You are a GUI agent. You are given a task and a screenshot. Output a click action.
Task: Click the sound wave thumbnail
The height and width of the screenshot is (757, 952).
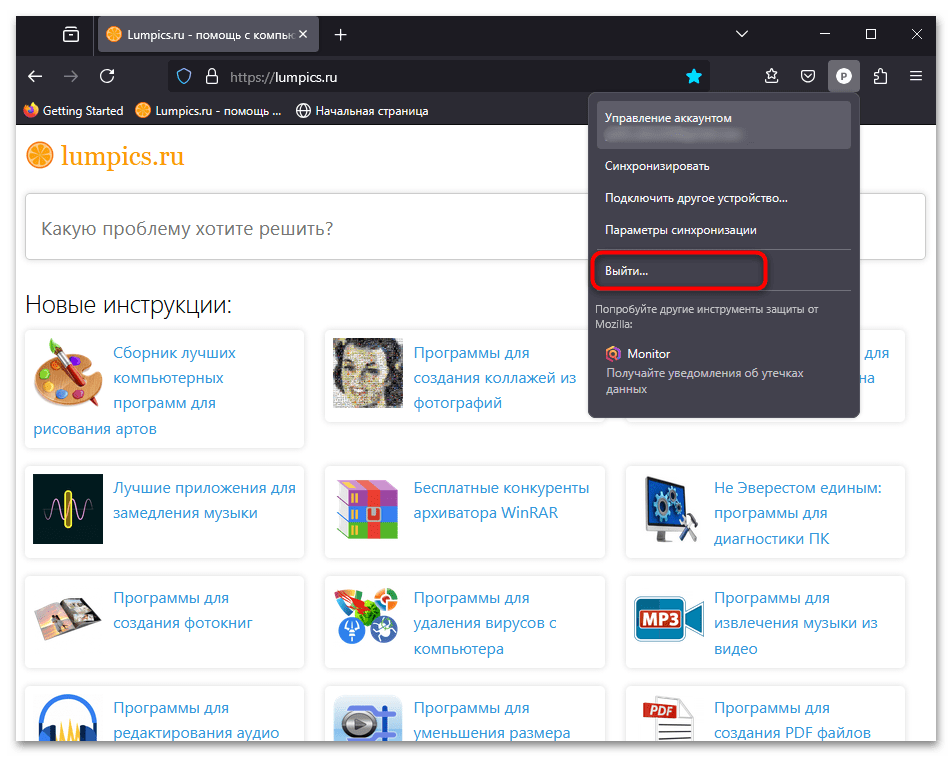click(68, 509)
